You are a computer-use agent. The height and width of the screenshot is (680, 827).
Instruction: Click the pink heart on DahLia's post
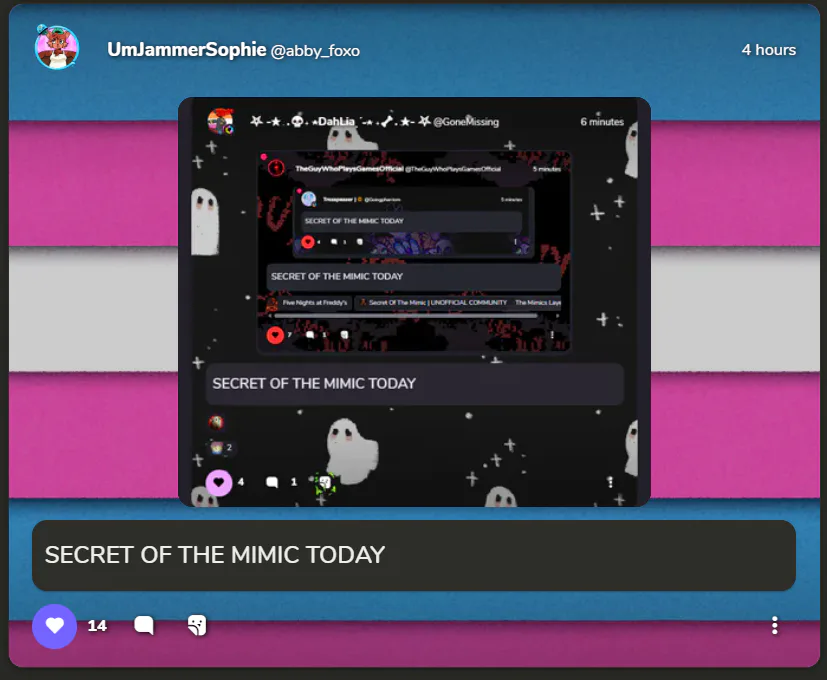pyautogui.click(x=218, y=482)
